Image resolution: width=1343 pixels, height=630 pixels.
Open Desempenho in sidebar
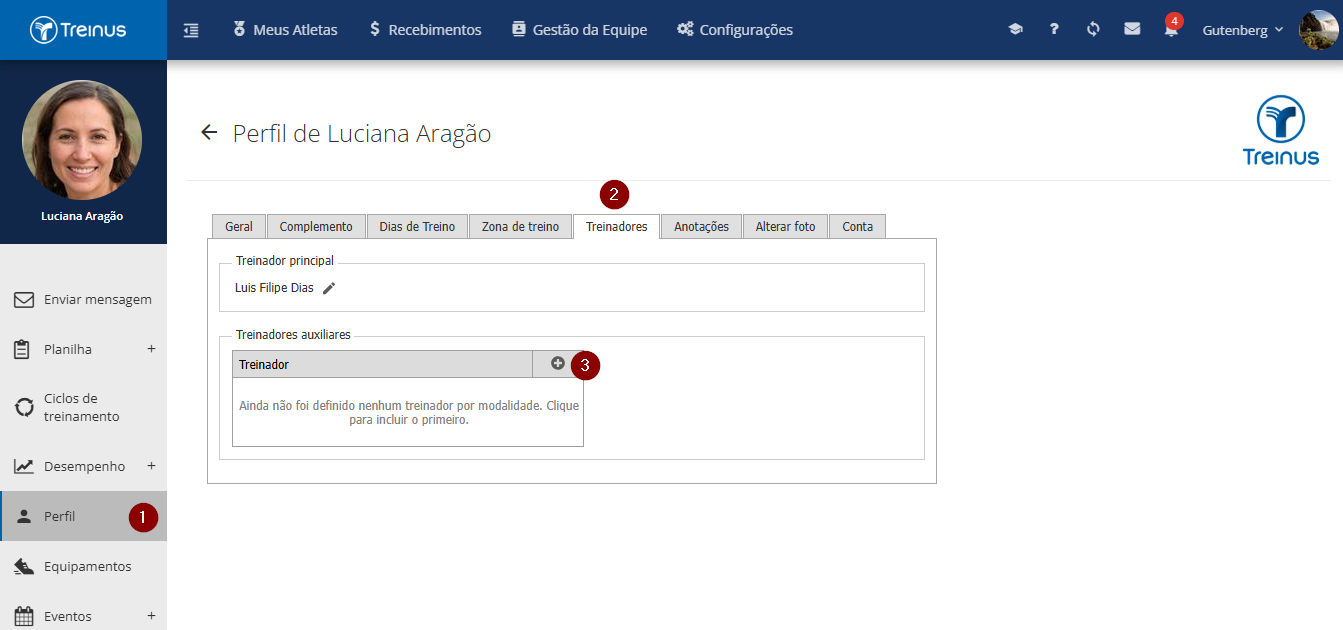click(84, 466)
